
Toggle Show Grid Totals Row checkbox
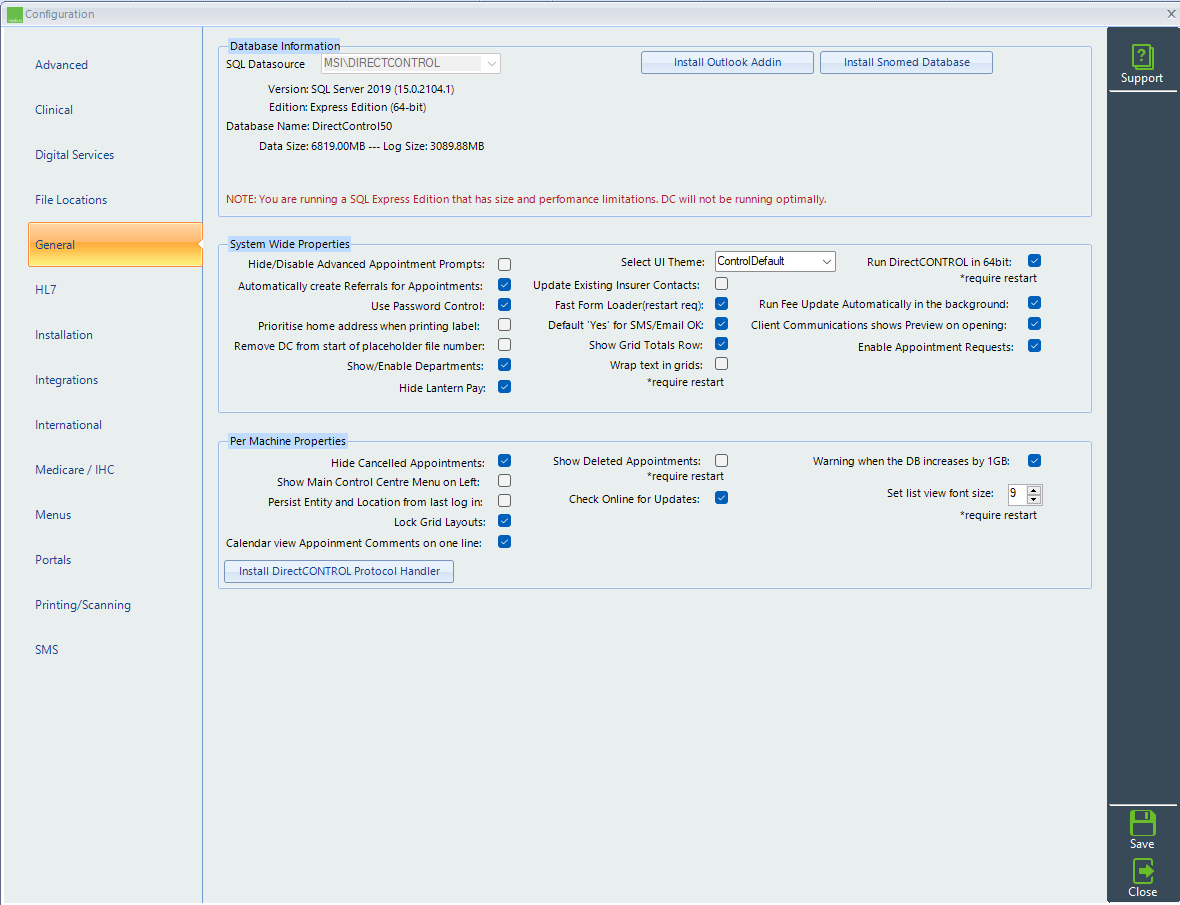721,344
